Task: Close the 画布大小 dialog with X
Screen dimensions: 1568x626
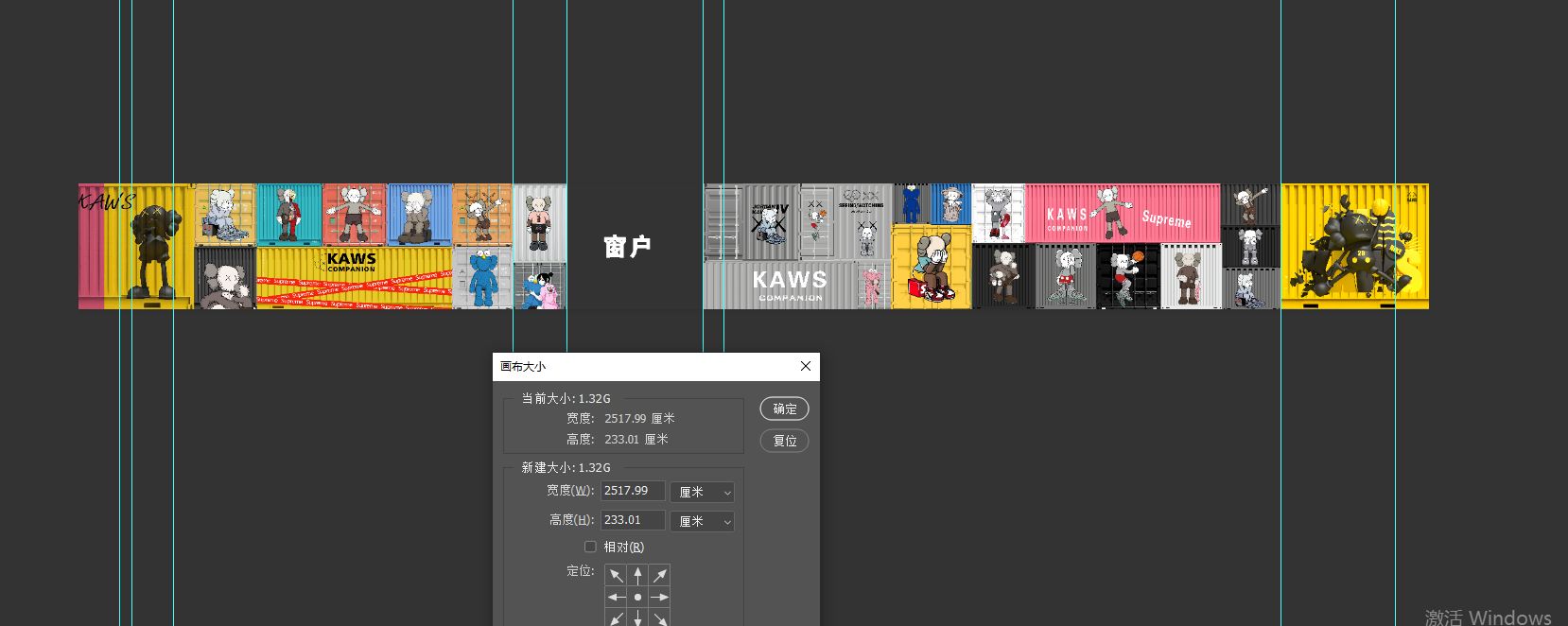Action: 806,366
